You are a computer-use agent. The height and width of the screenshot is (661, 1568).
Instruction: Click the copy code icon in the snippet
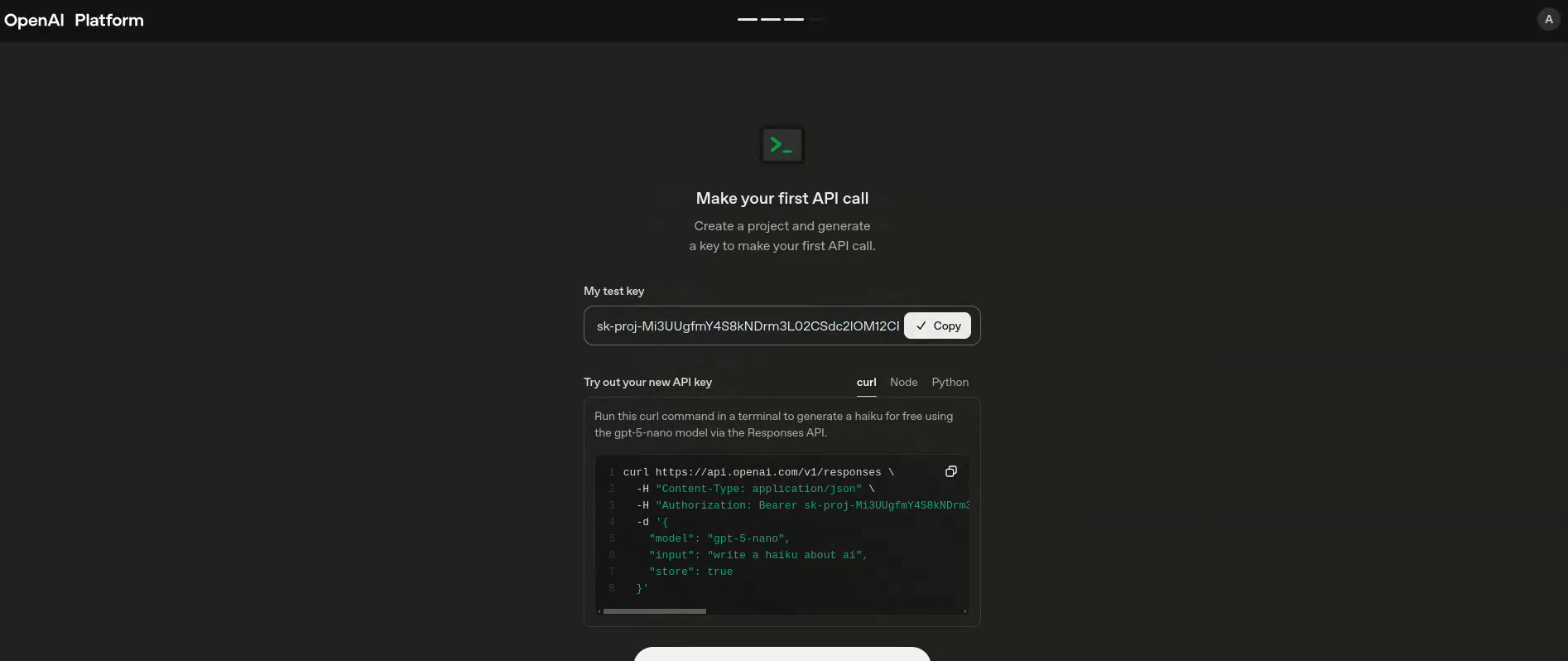click(x=950, y=471)
